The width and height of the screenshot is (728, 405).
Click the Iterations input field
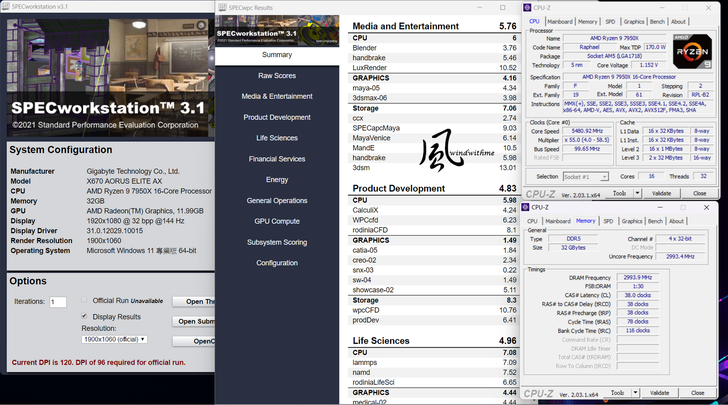click(58, 302)
